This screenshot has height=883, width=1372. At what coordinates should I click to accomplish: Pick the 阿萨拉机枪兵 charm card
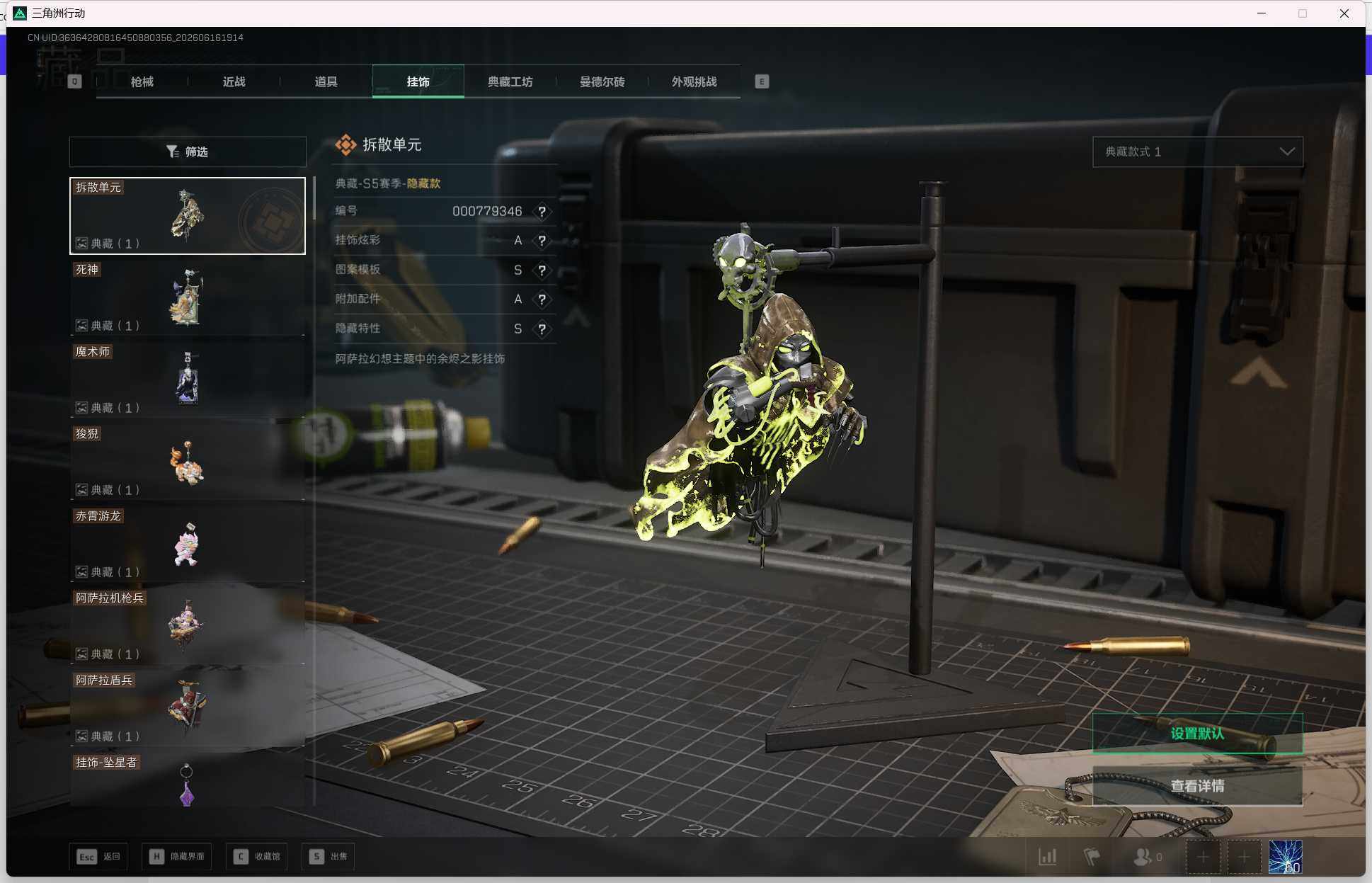point(188,626)
